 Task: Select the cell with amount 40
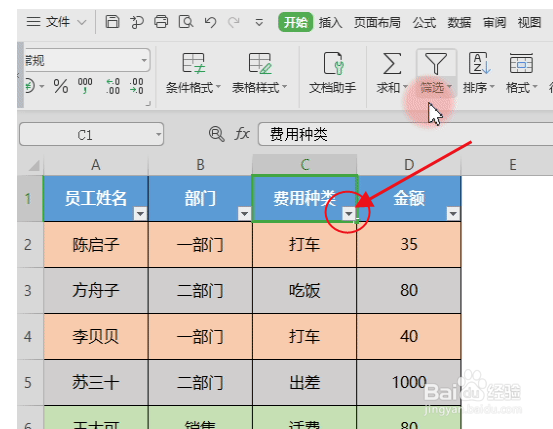click(409, 337)
